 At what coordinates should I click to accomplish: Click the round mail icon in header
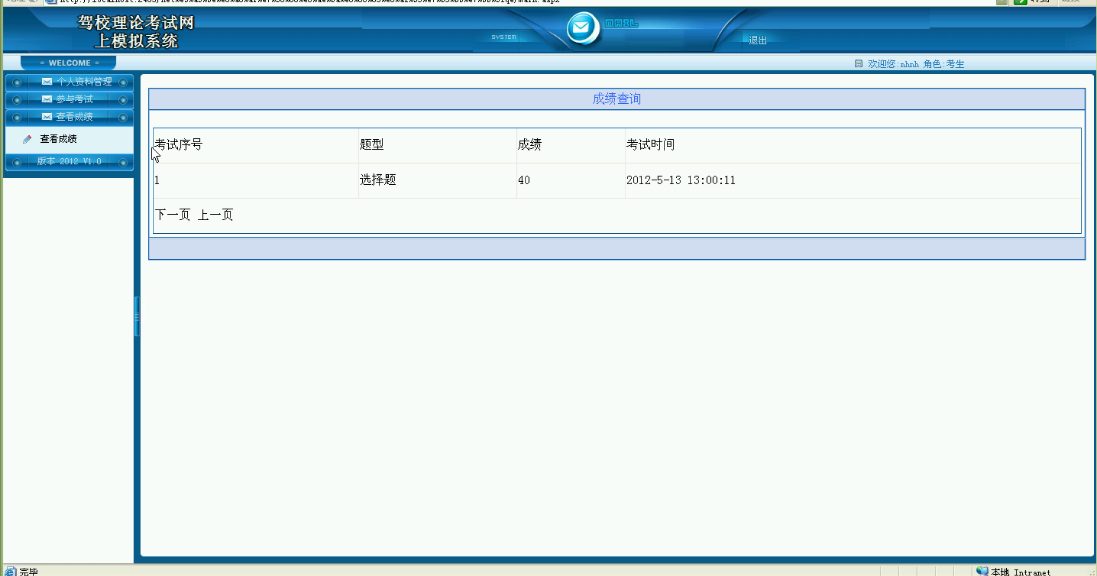[x=581, y=29]
